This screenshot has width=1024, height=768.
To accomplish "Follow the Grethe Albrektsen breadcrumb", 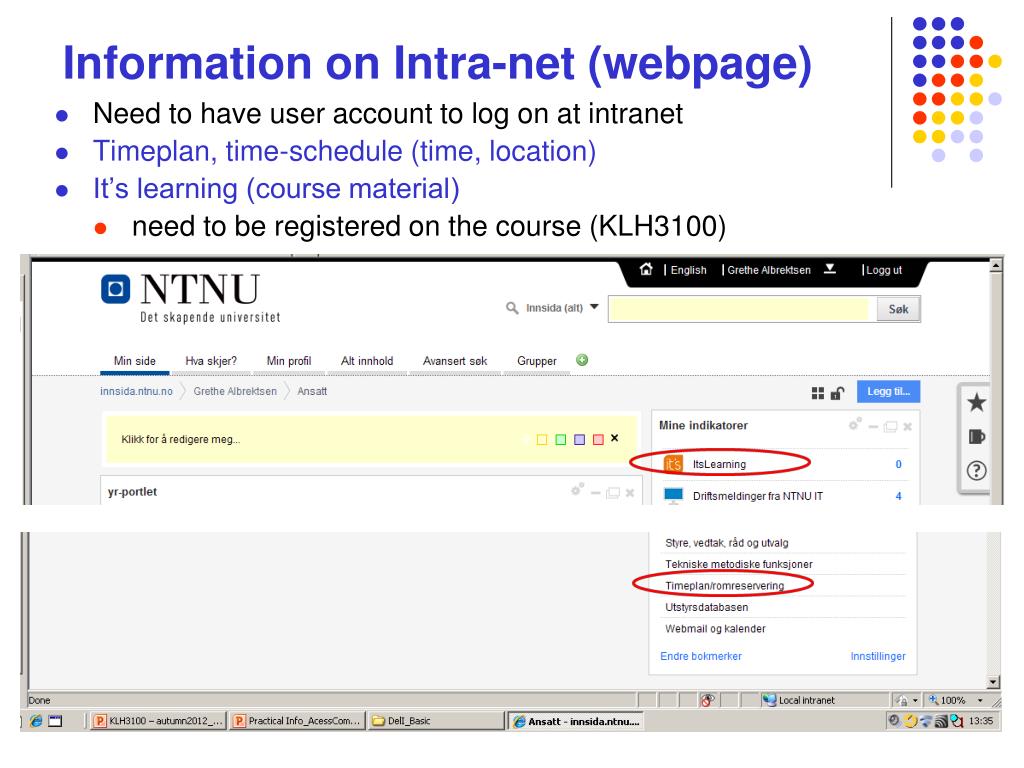I will (235, 391).
